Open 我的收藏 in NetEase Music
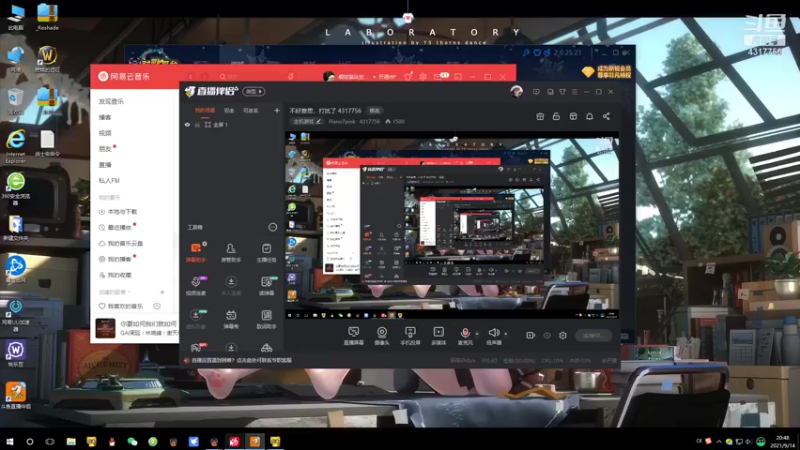This screenshot has height=450, width=800. [x=116, y=275]
